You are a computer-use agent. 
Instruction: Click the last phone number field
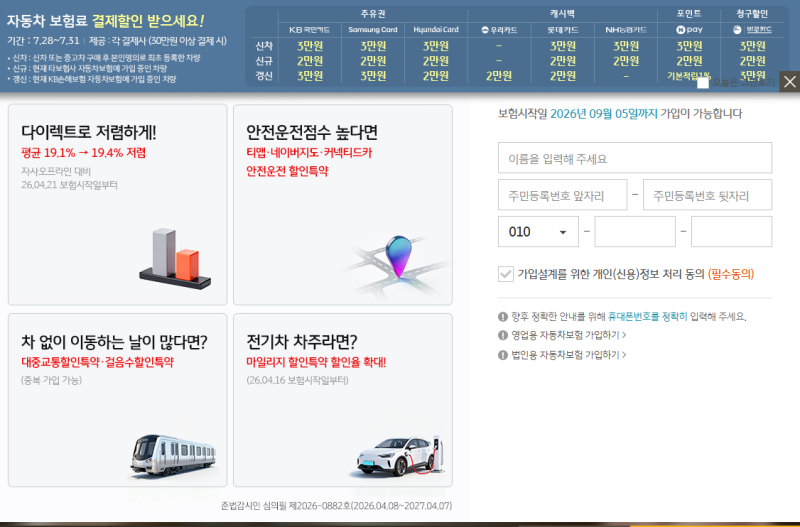pos(731,232)
